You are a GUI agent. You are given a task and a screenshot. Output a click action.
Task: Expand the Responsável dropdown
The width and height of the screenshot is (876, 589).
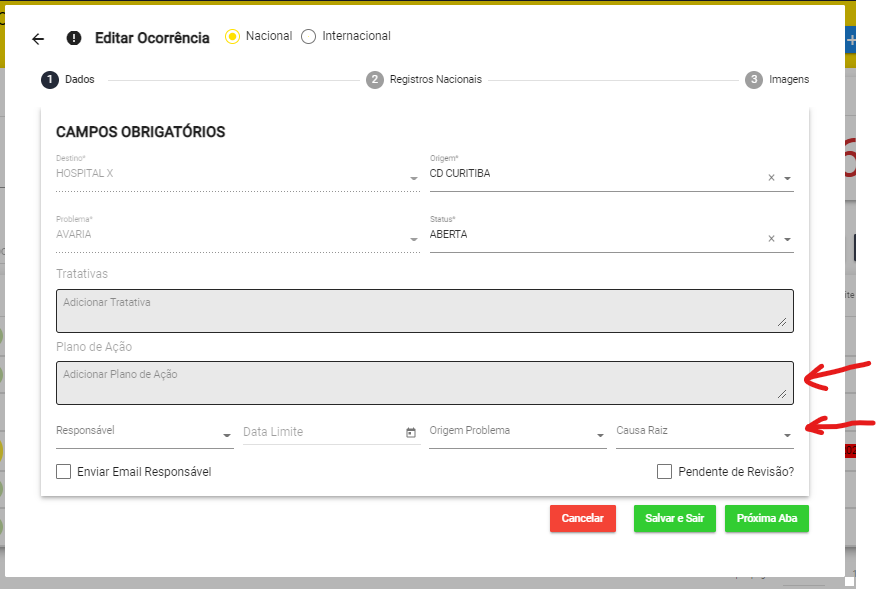227,435
